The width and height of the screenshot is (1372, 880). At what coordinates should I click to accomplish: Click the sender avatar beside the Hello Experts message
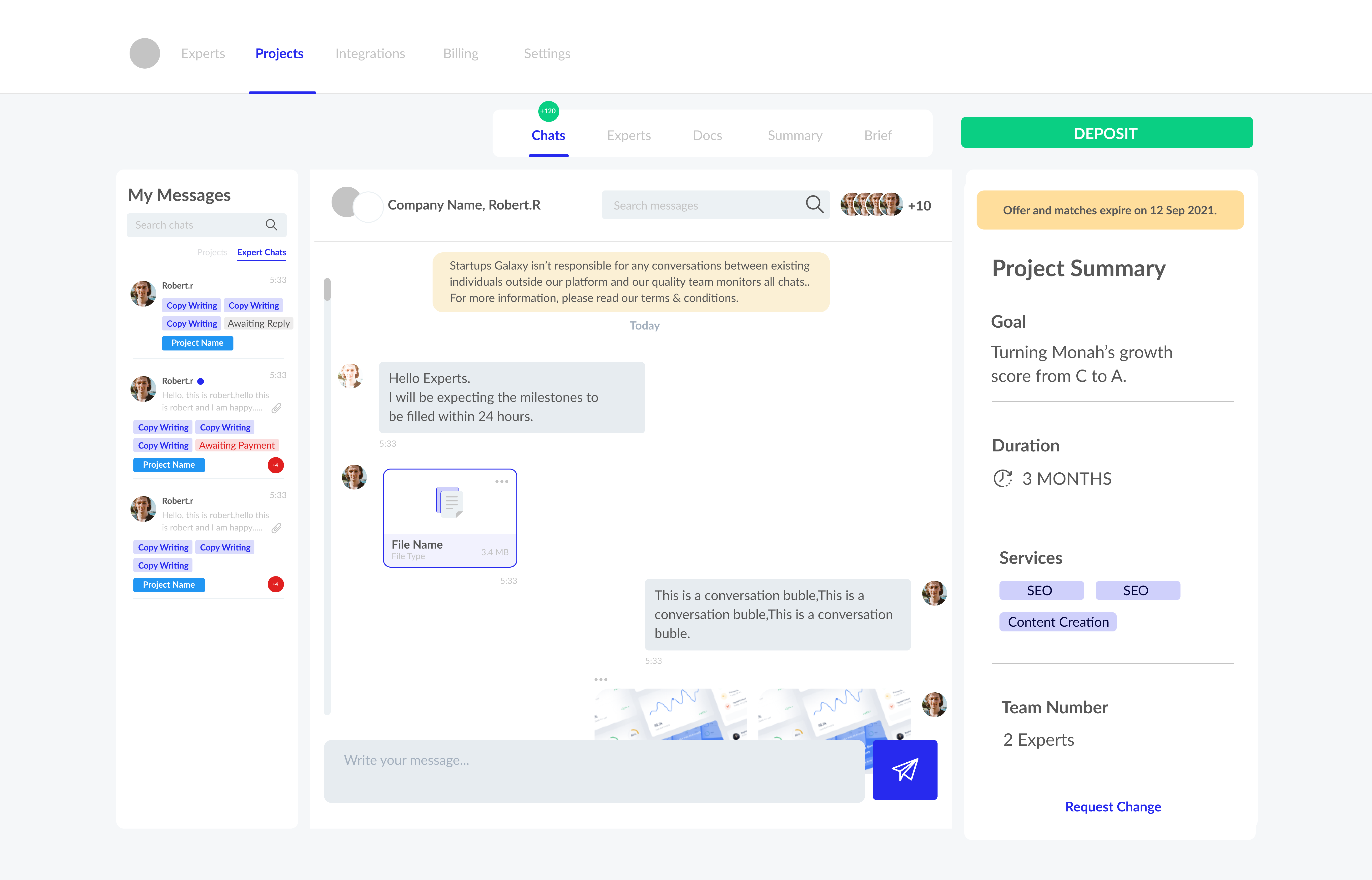350,375
